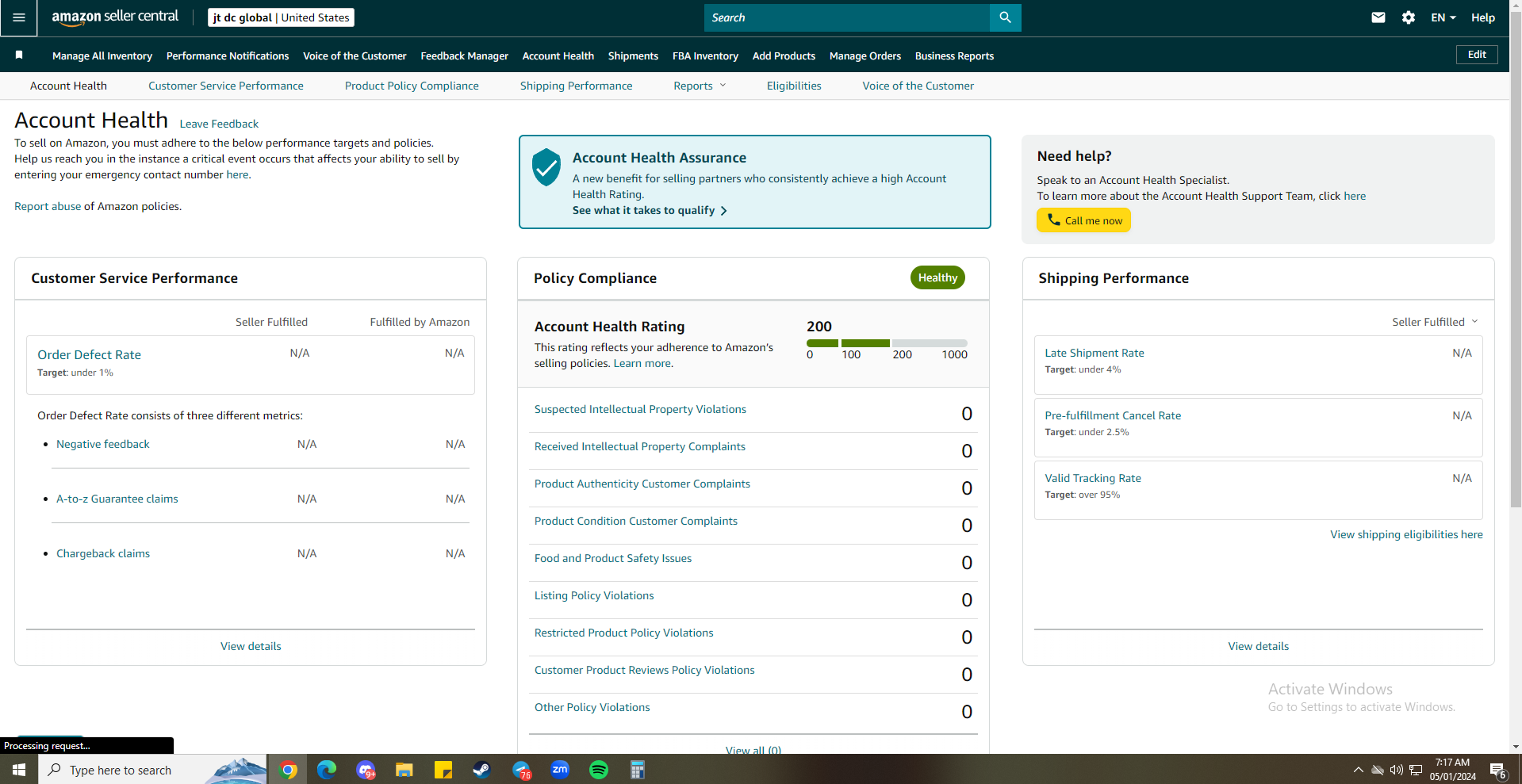This screenshot has height=784, width=1522.
Task: View details under Customer Service Performance
Action: (x=251, y=646)
